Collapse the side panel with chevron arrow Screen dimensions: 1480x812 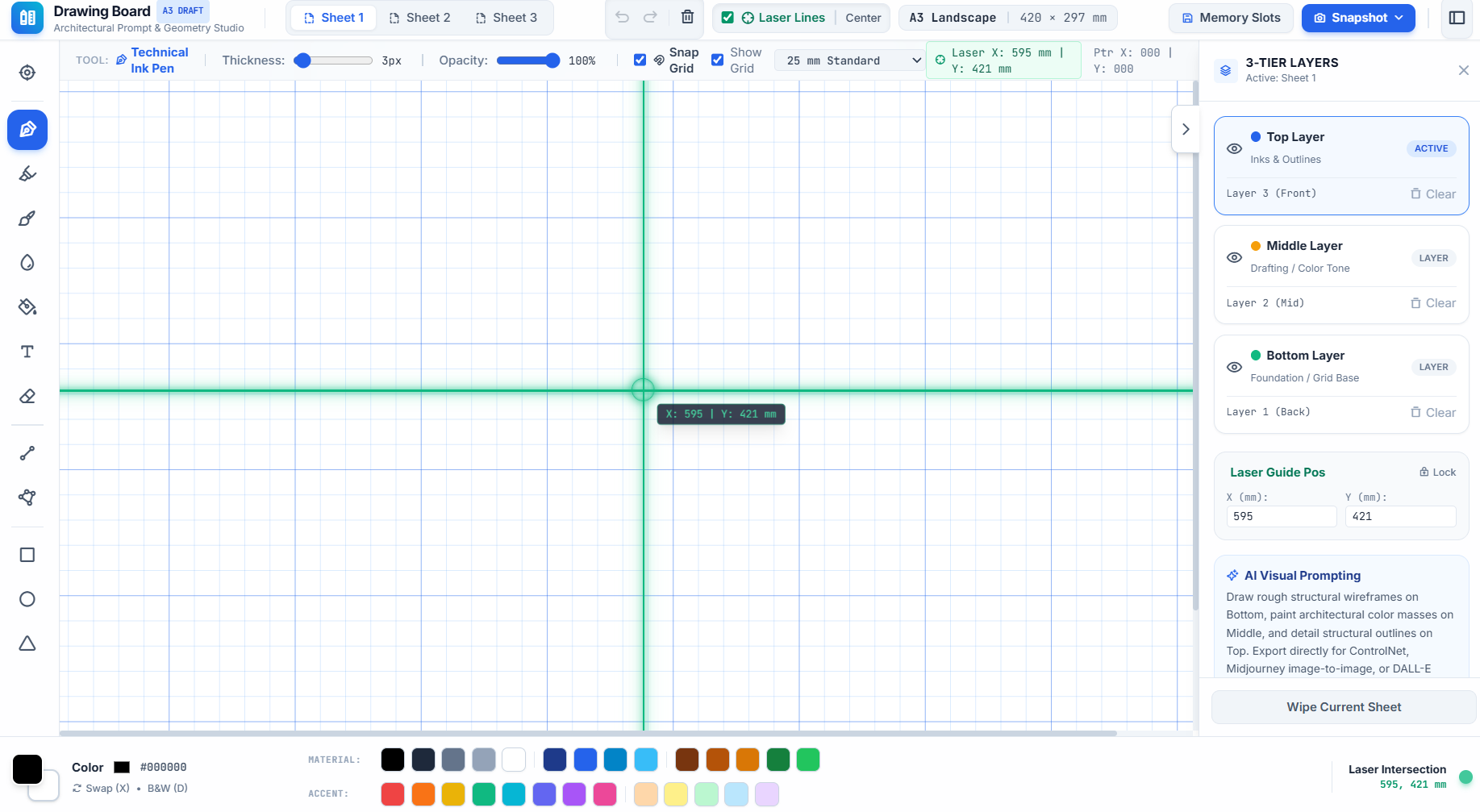point(1185,129)
